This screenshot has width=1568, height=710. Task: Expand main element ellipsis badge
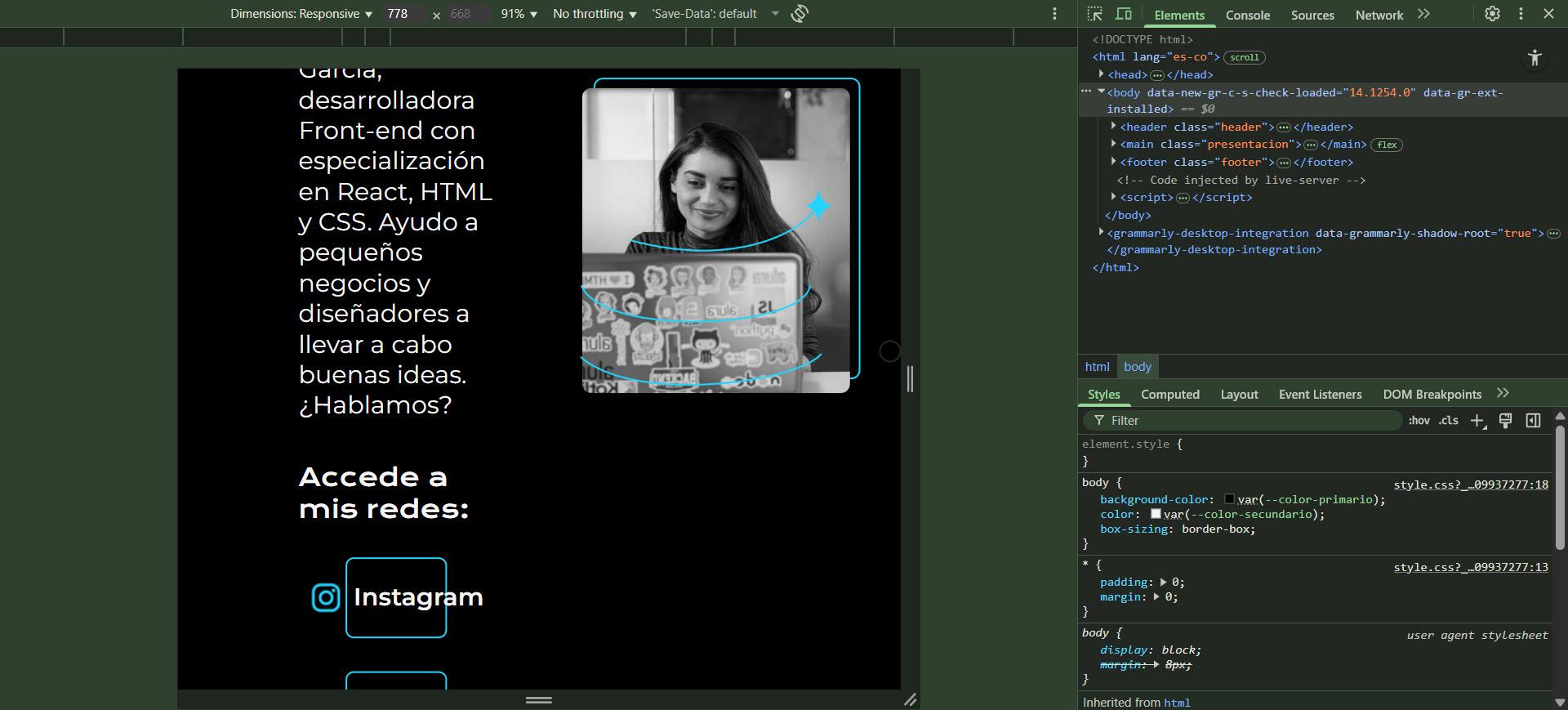coord(1311,145)
